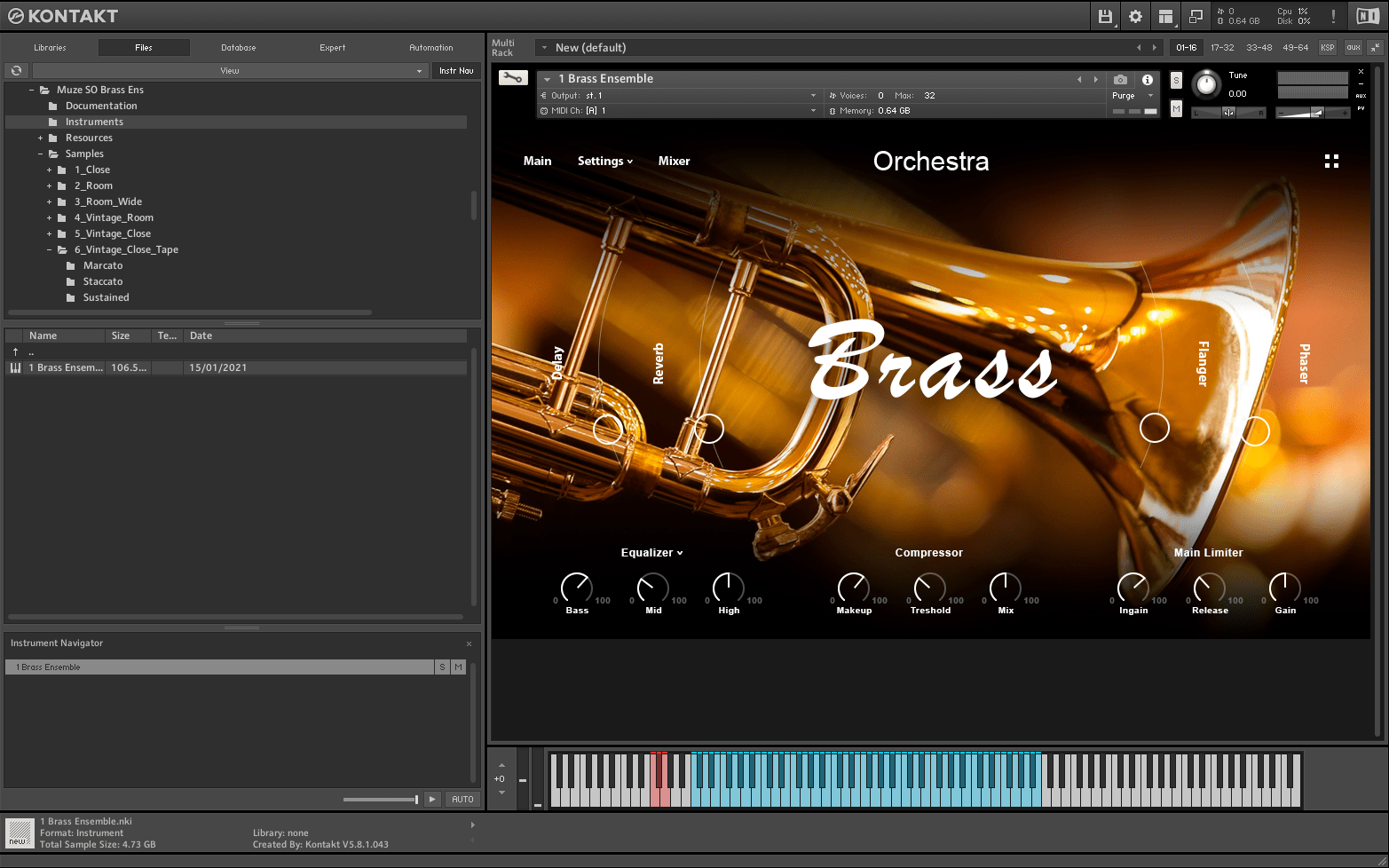Click the Native Instruments NI logo
The height and width of the screenshot is (868, 1389).
[1368, 16]
